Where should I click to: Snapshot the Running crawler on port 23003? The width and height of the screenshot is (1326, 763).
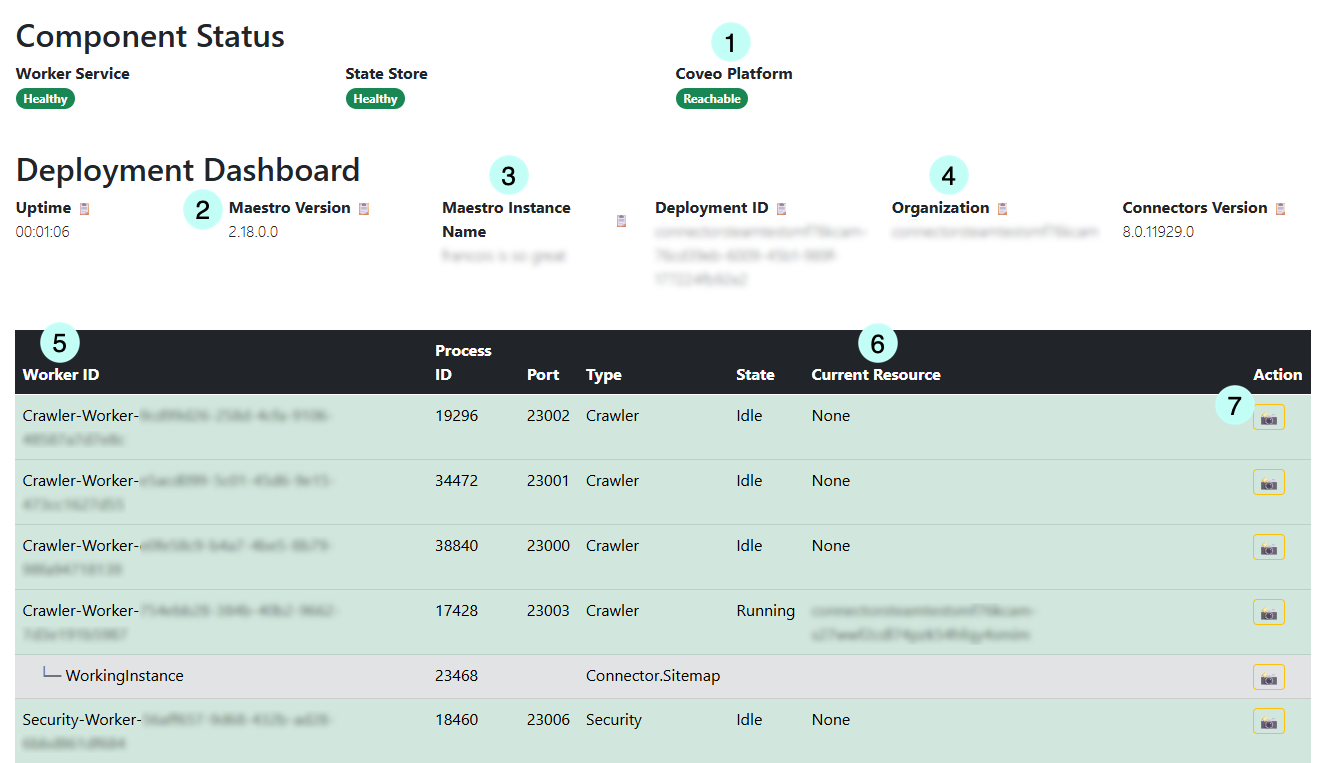pos(1268,612)
